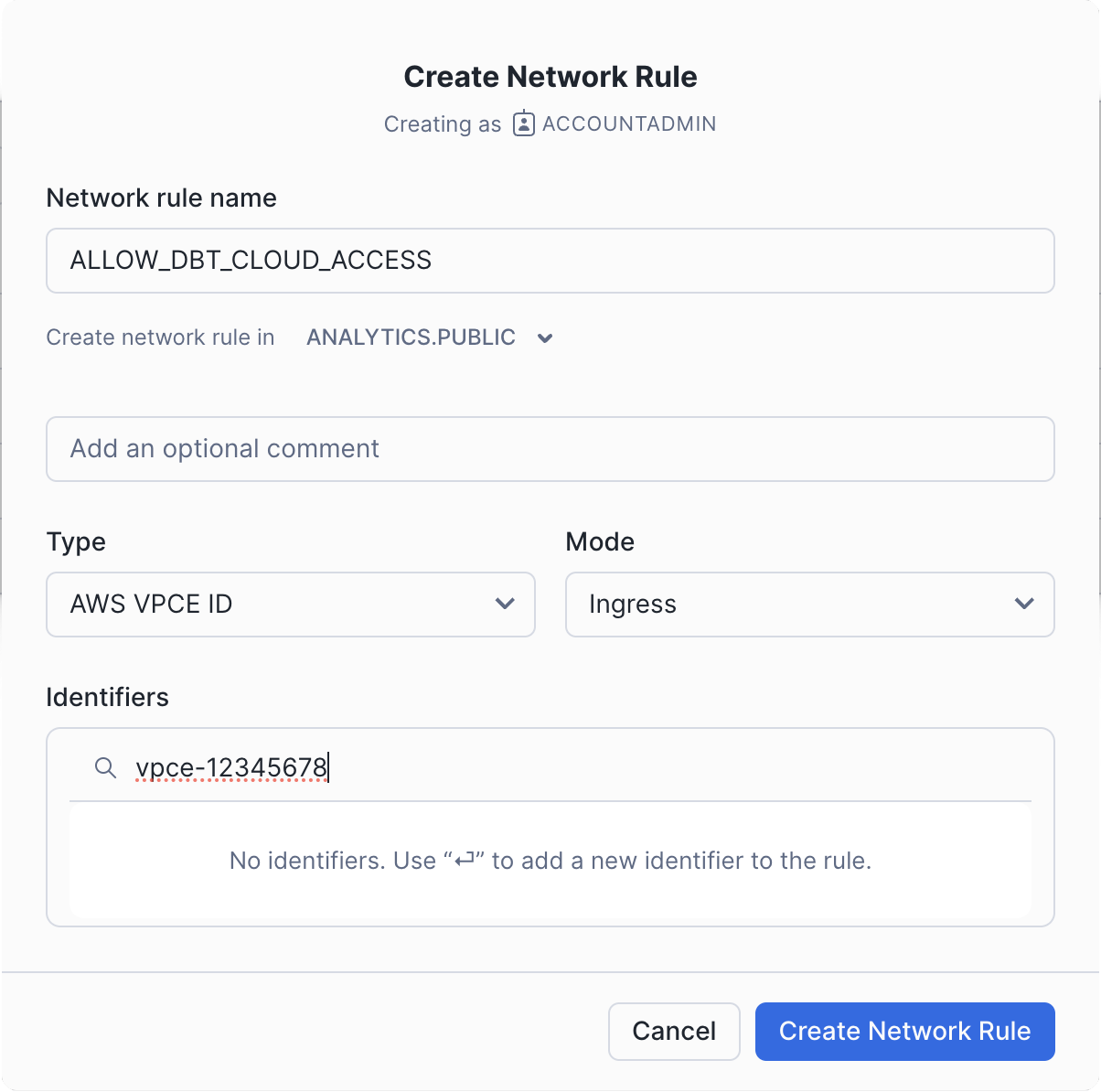Select the typed text ALLOW_DBT_CLOUD_ACCESS
The image size is (1101, 1092).
coord(249,261)
